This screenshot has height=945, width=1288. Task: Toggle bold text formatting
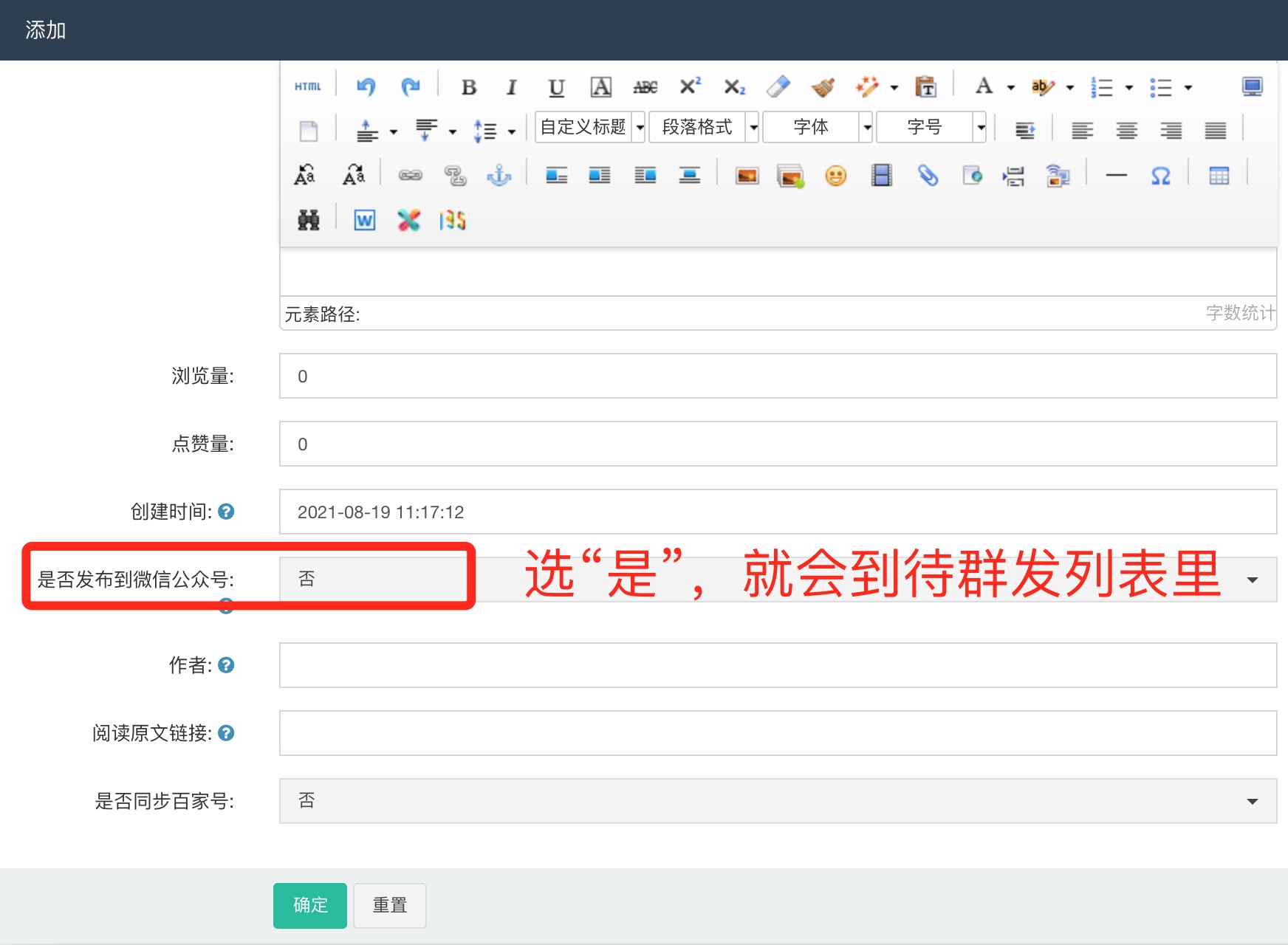tap(468, 87)
